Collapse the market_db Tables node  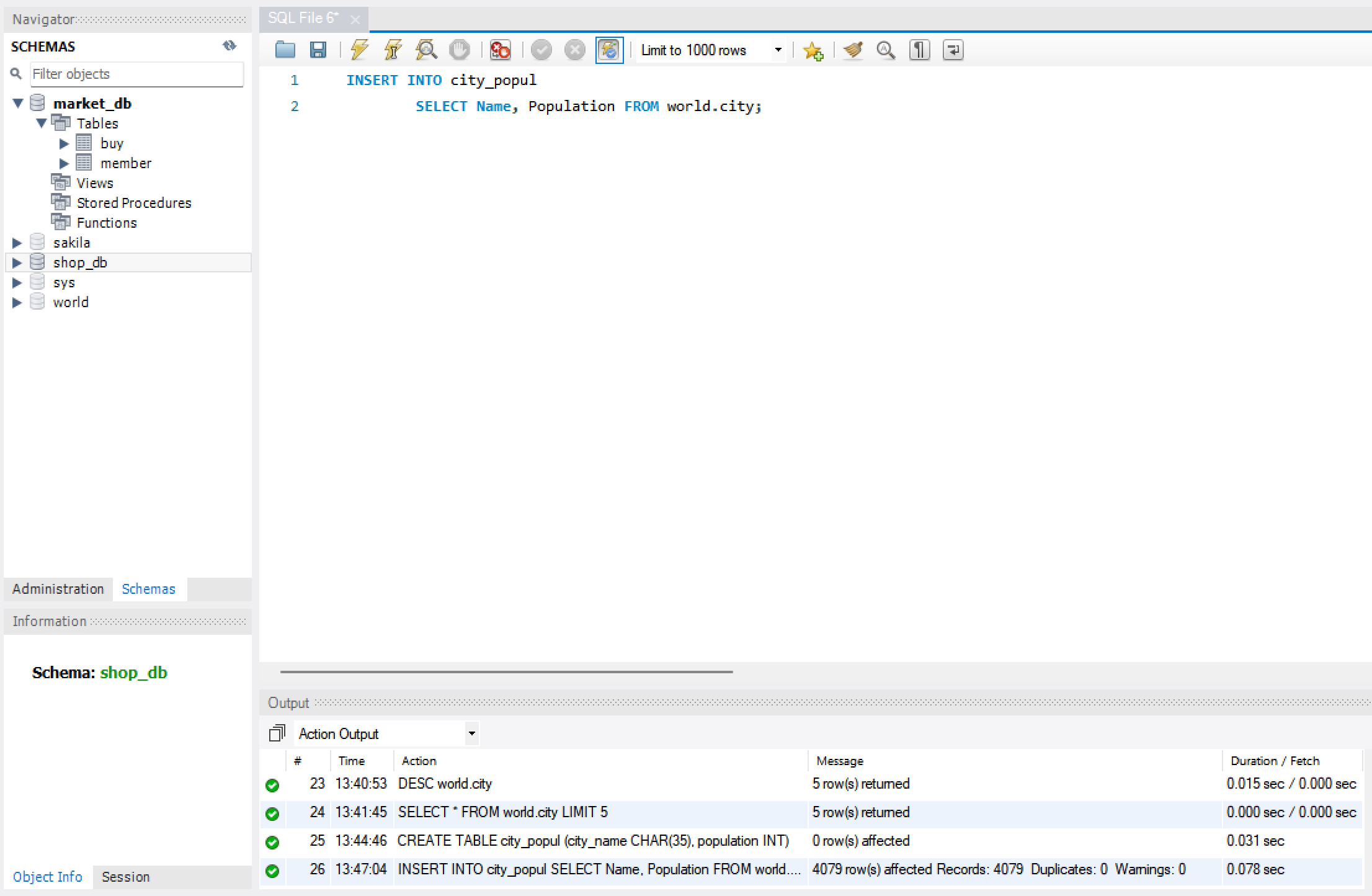42,123
